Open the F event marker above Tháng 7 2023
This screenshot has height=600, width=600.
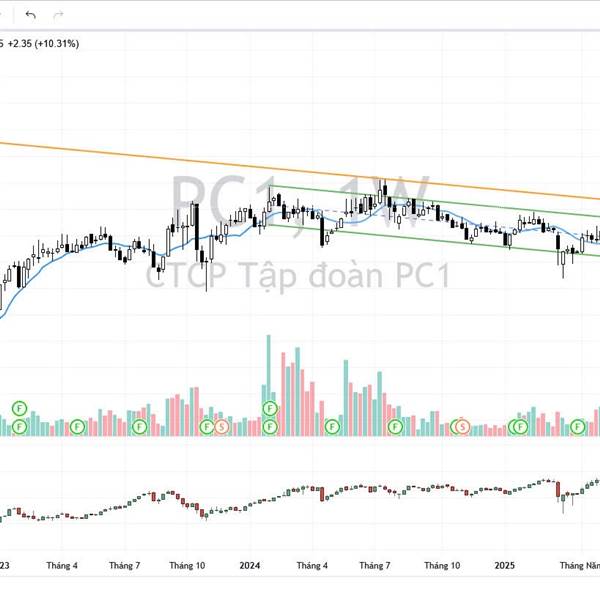click(x=140, y=427)
